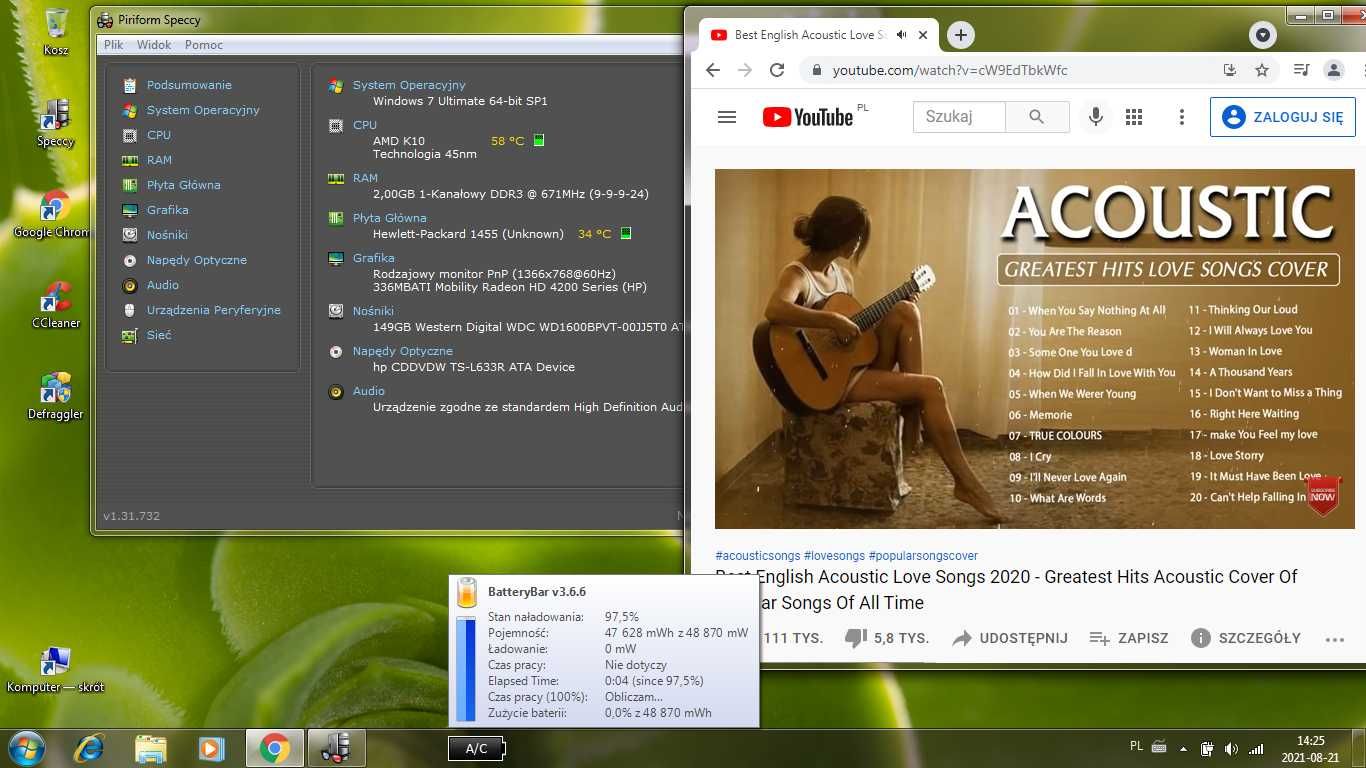
Task: Click the RAM heading link in summary pane
Action: tap(365, 178)
